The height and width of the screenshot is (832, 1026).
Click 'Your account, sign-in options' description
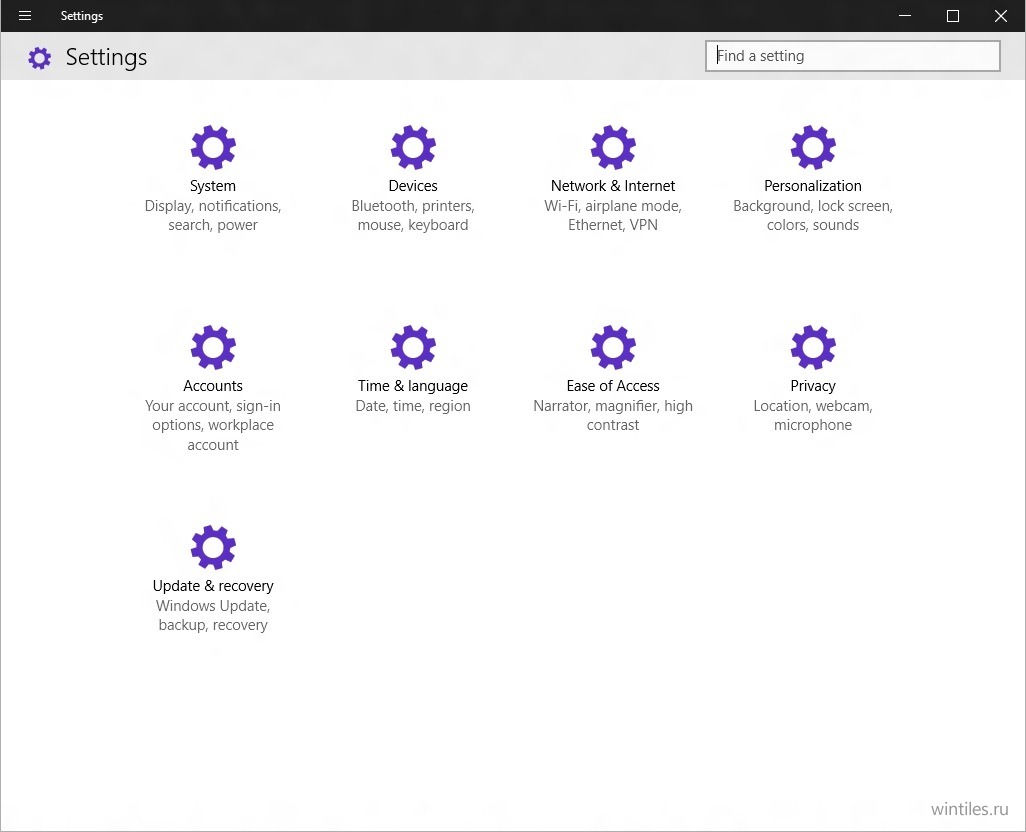tap(213, 425)
